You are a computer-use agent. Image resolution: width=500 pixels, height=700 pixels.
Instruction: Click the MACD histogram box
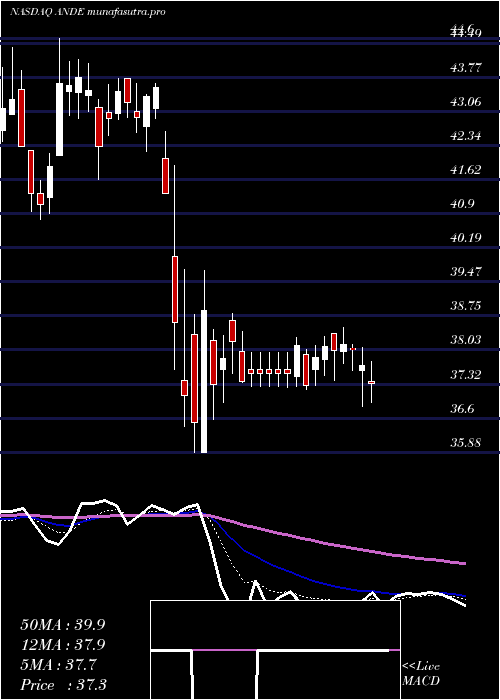(275, 650)
